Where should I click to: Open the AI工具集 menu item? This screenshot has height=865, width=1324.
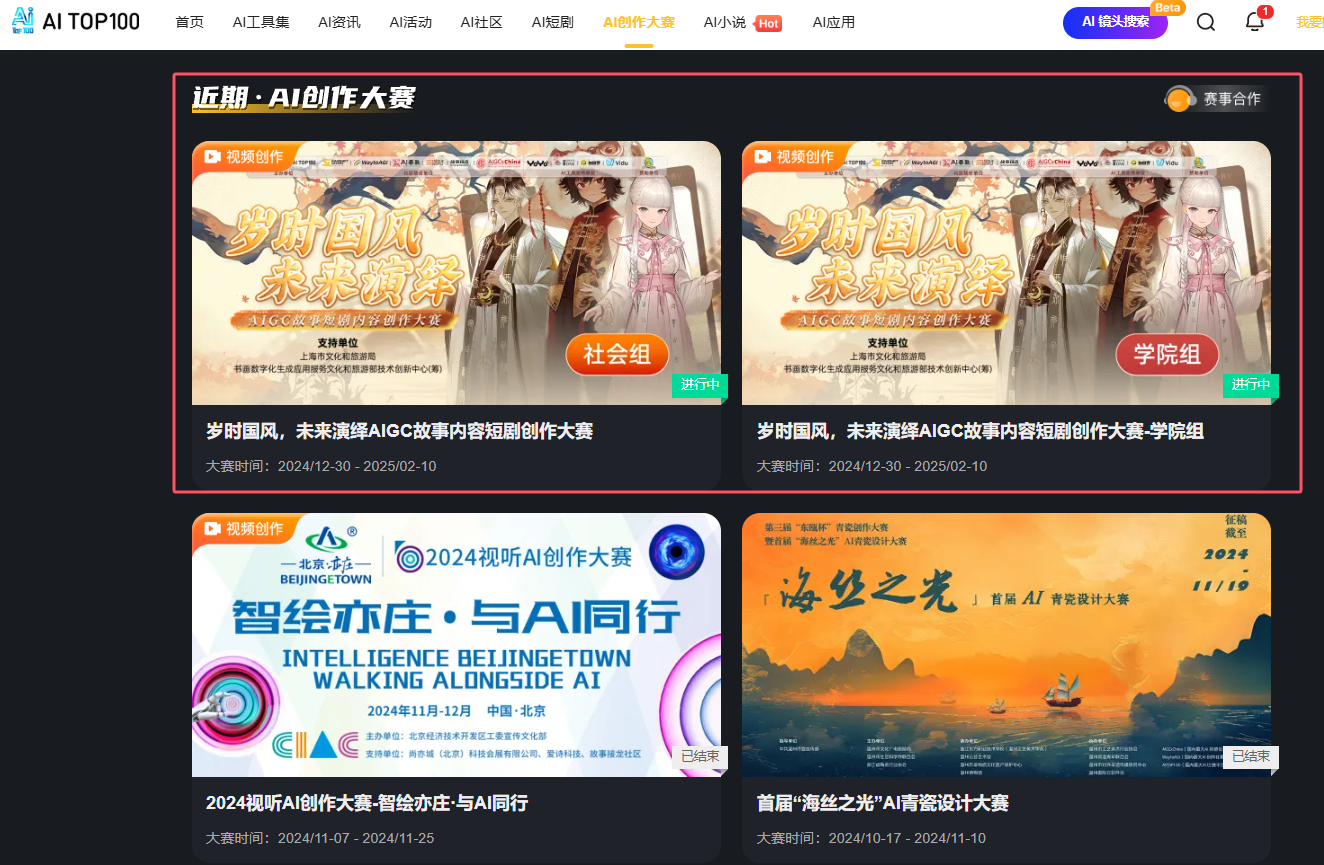[261, 22]
